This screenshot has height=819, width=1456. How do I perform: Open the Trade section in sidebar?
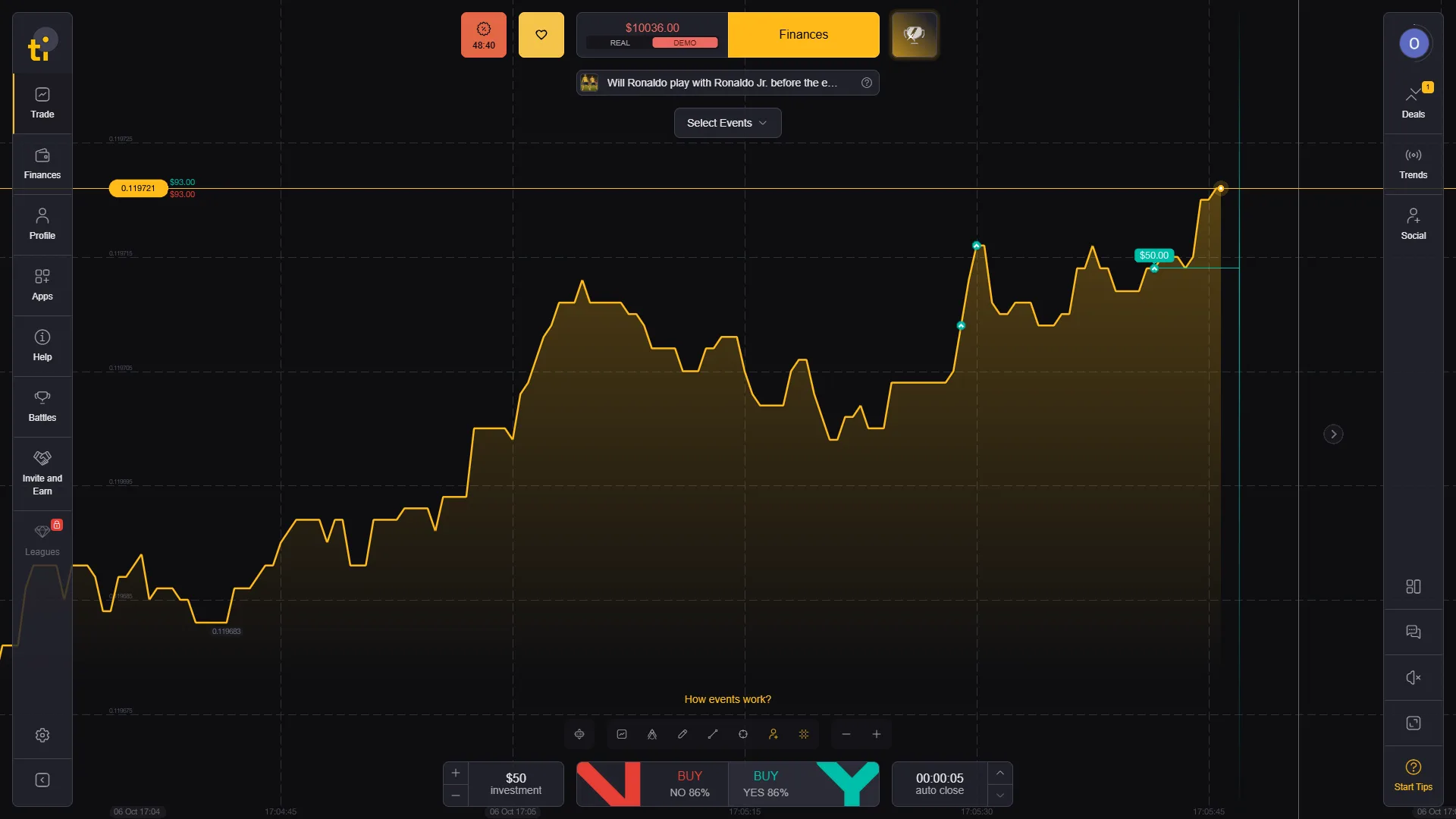point(42,103)
